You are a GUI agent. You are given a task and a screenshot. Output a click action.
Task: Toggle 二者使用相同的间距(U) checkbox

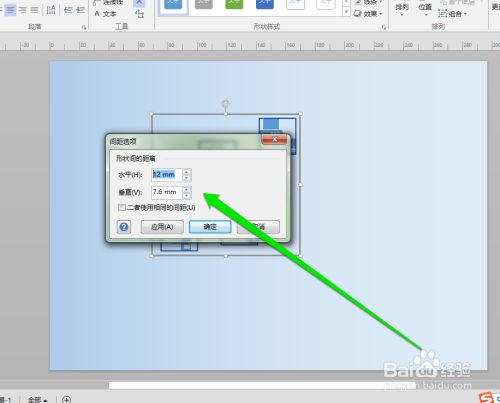click(x=122, y=208)
